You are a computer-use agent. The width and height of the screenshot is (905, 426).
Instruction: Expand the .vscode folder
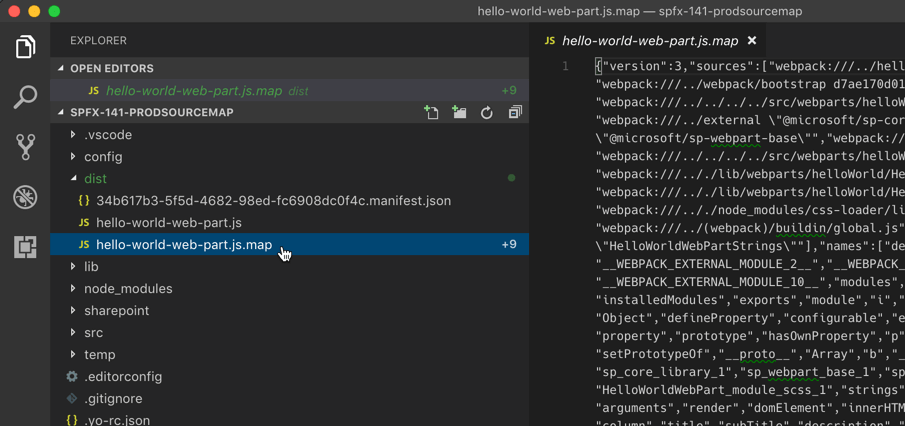click(73, 134)
